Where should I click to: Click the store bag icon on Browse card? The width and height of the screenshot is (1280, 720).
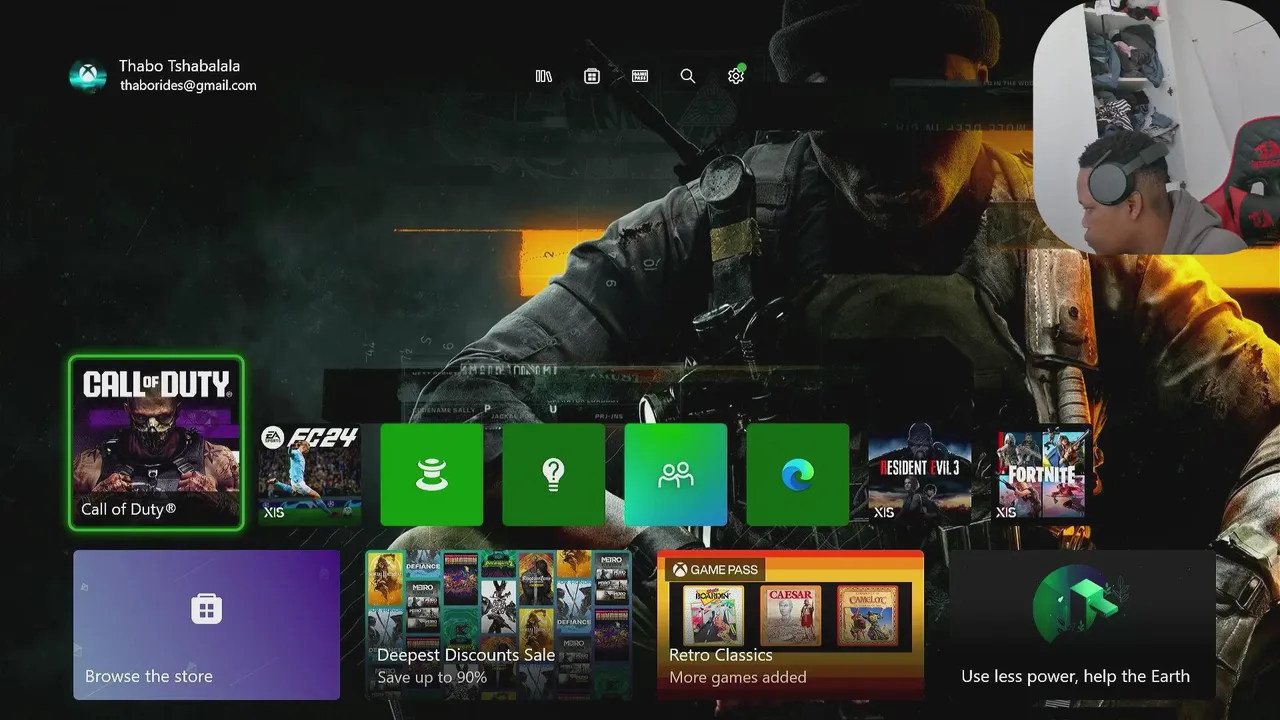[207, 608]
